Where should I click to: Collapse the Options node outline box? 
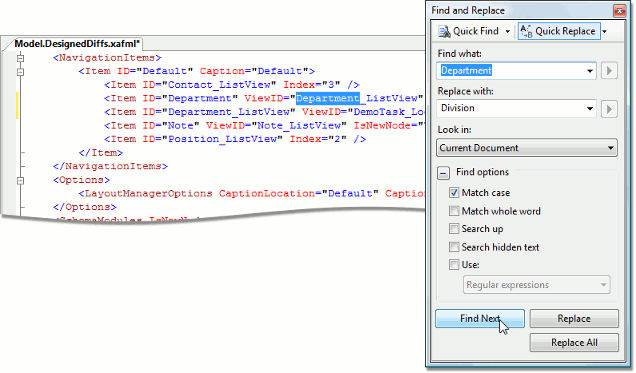click(20, 180)
